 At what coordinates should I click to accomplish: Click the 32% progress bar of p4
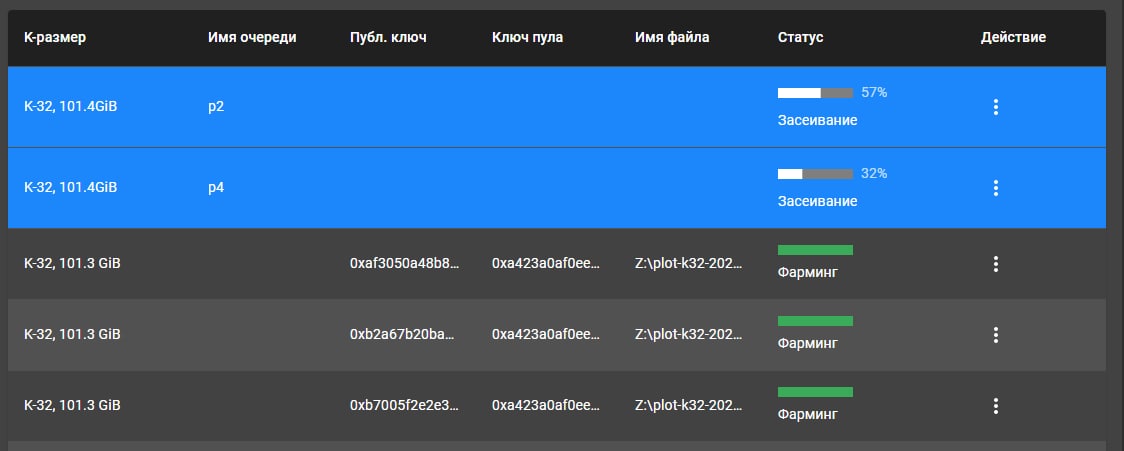pos(815,174)
